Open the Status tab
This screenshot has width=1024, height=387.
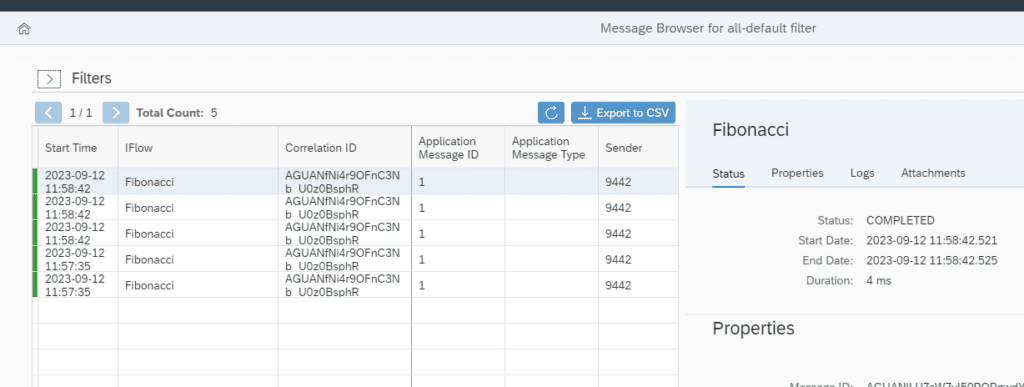tap(728, 174)
